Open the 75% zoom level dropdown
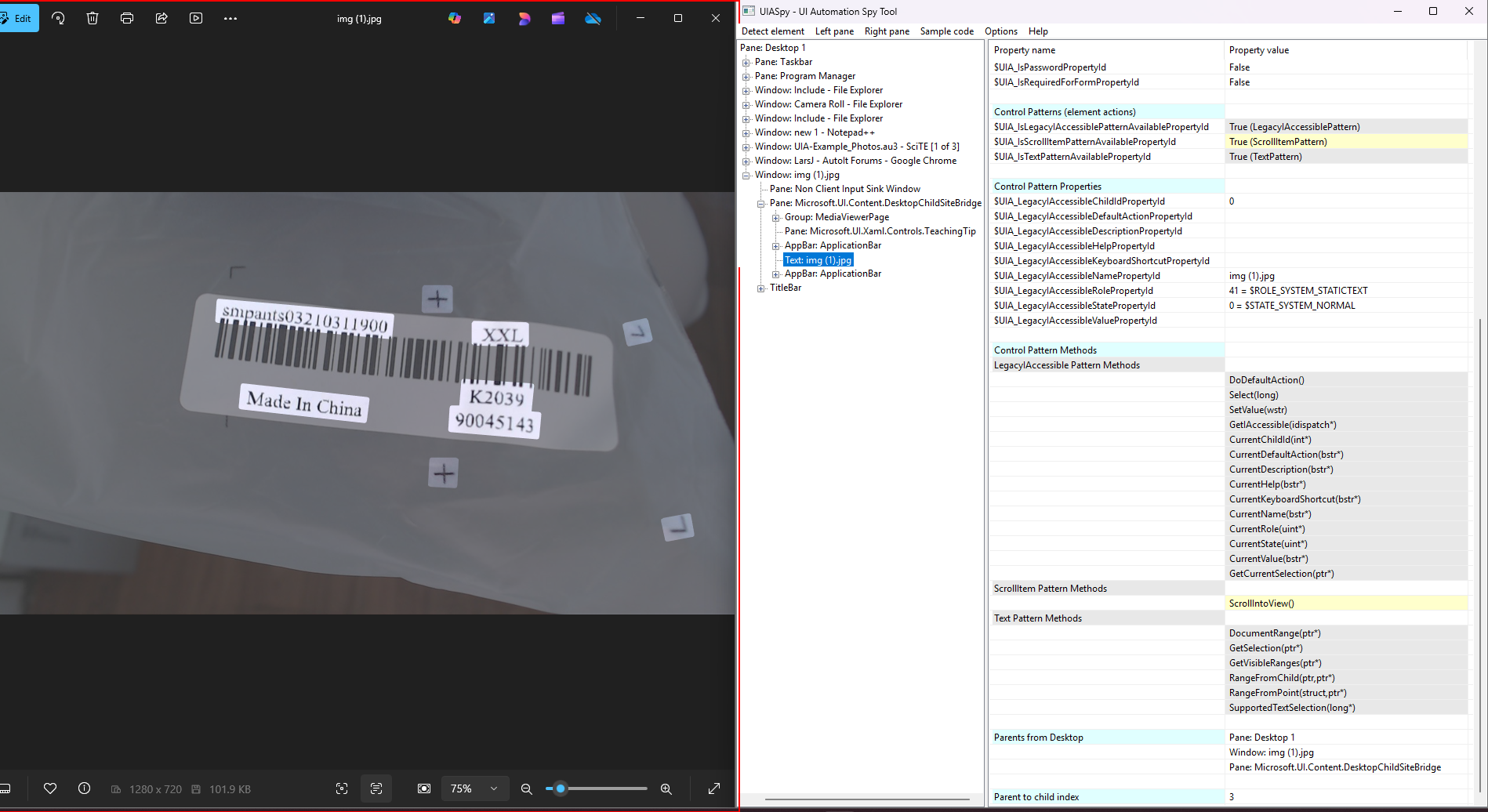This screenshot has height=812, width=1488. (x=474, y=788)
